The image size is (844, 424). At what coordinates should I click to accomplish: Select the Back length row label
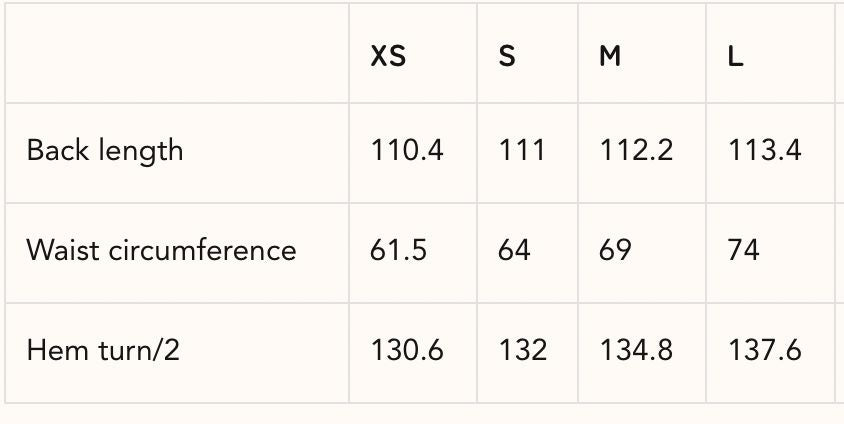[x=105, y=151]
